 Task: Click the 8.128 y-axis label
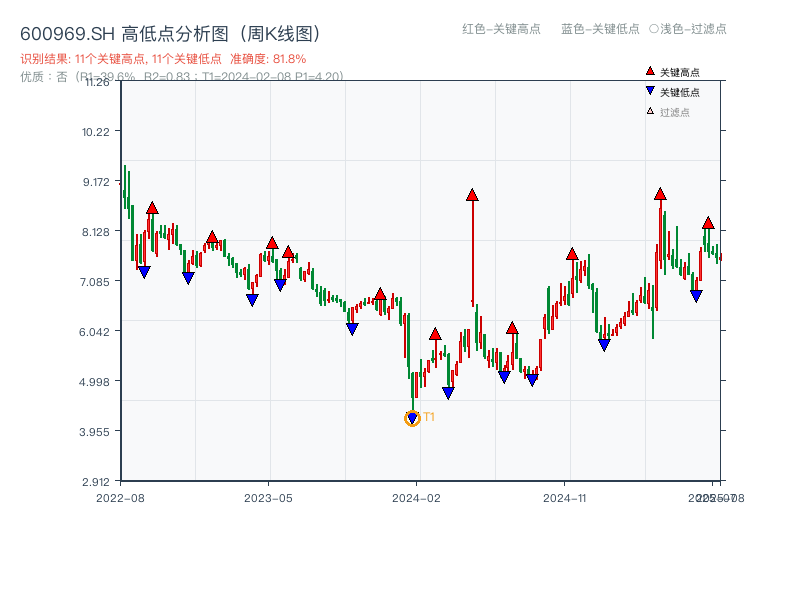click(x=96, y=232)
